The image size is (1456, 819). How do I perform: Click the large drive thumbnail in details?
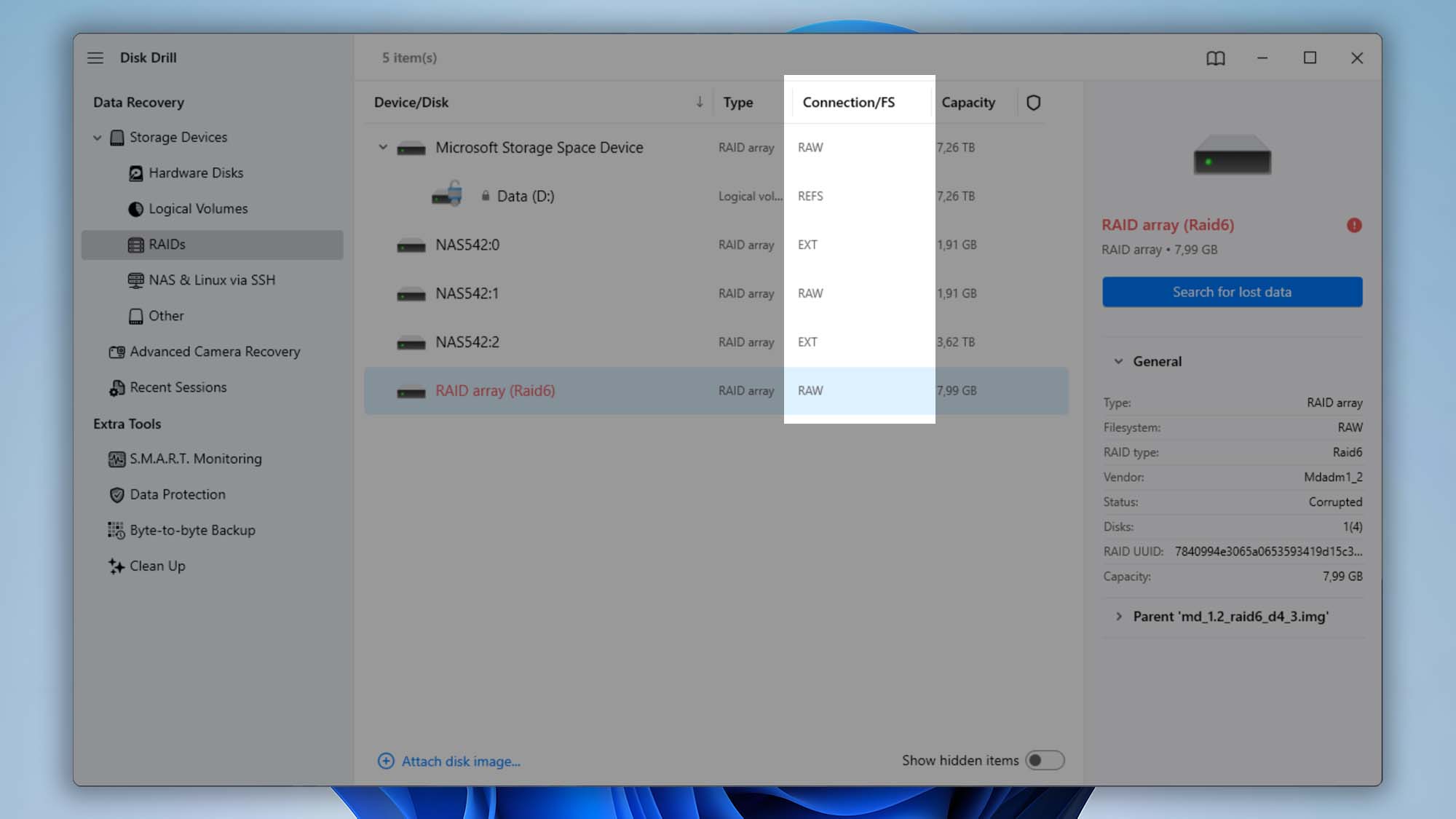pyautogui.click(x=1232, y=154)
